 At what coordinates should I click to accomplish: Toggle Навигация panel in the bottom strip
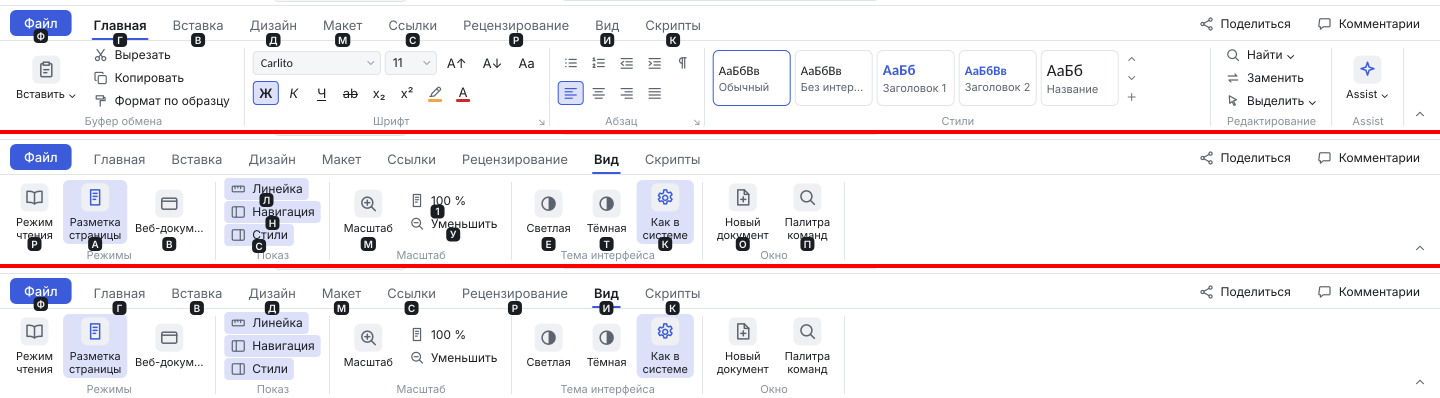tap(273, 346)
